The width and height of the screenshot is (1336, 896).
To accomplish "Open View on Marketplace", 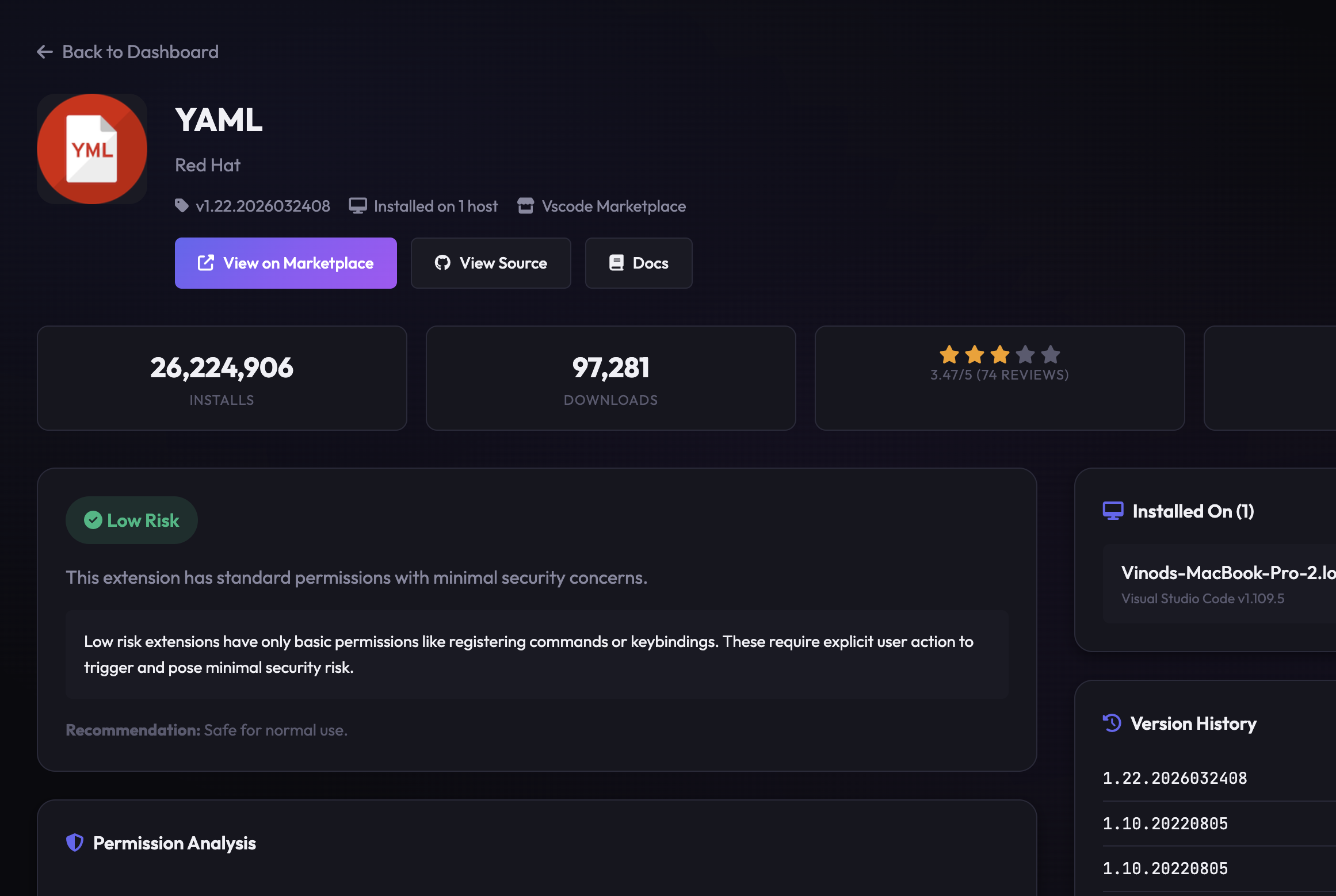I will (286, 263).
